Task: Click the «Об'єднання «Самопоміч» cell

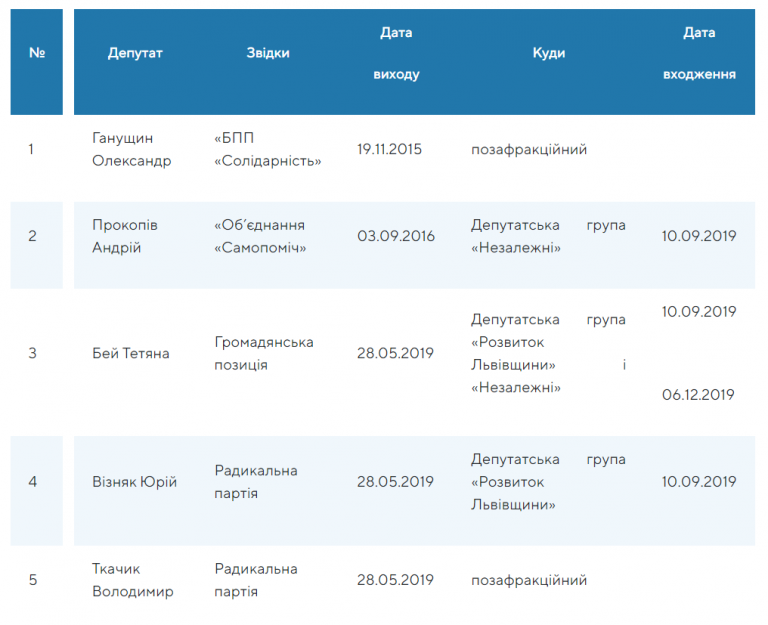Action: pos(260,236)
